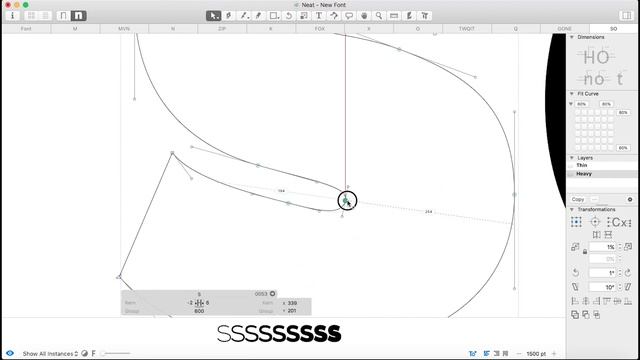This screenshot has height=360, width=640.
Task: Switch to the MVN tab
Action: [124, 29]
